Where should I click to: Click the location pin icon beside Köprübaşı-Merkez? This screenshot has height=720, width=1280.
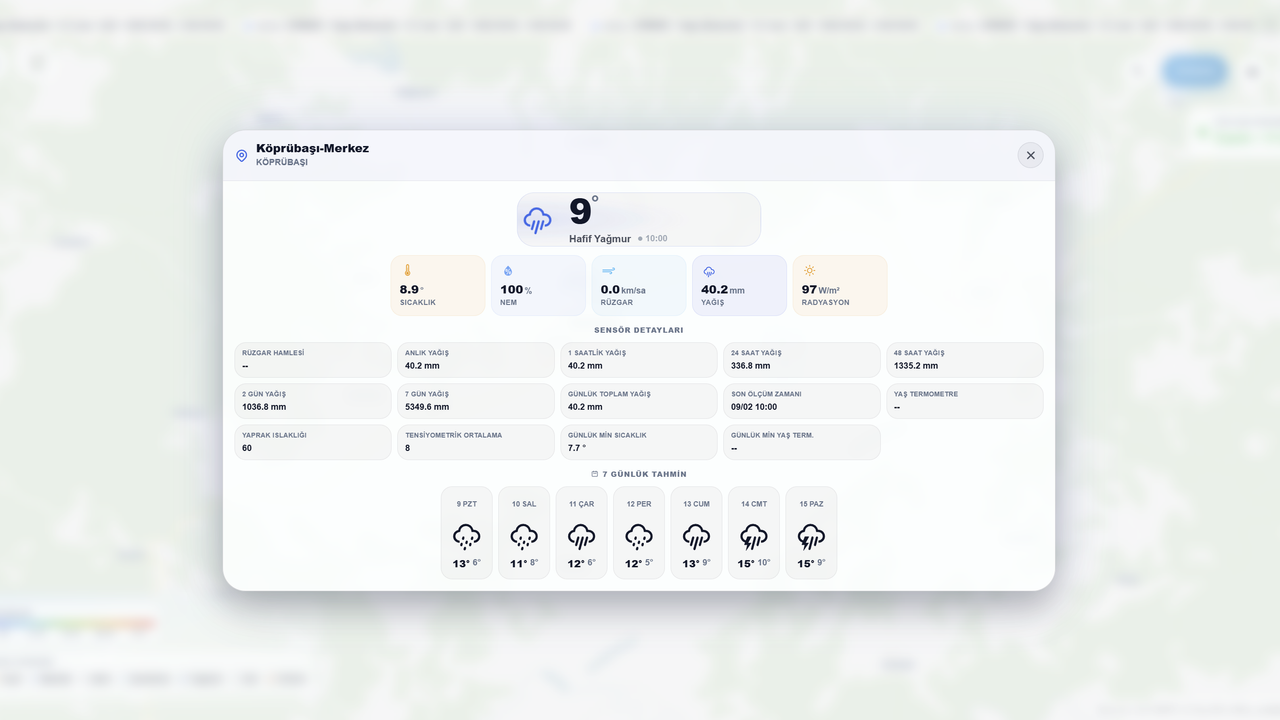241,156
